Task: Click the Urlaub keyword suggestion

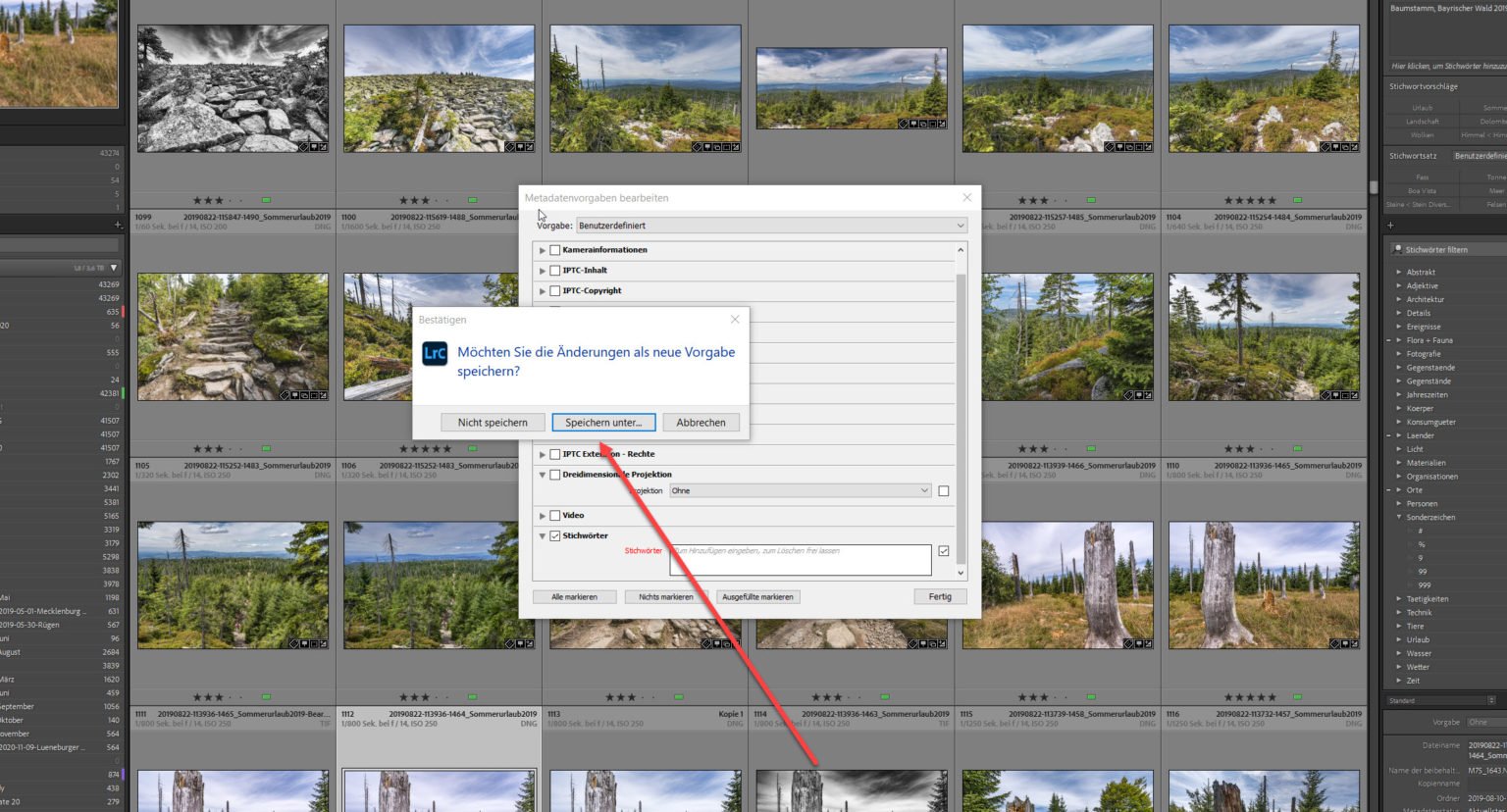Action: (1423, 108)
